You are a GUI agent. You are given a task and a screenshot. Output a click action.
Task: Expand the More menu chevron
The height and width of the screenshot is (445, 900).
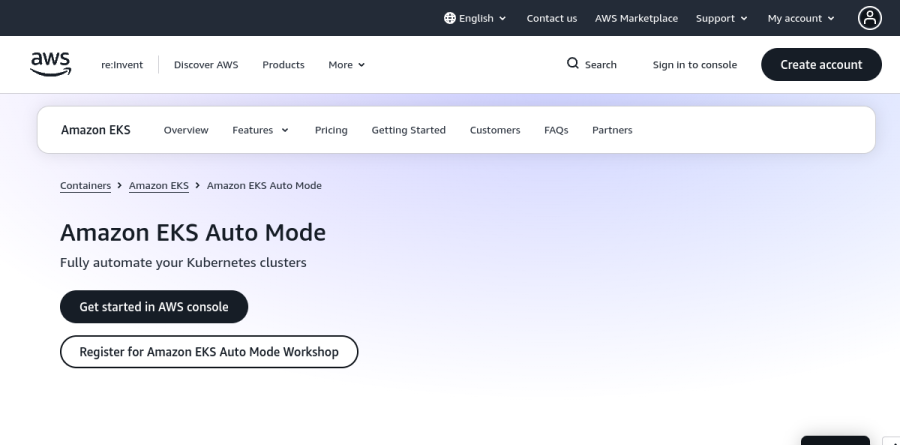point(362,65)
